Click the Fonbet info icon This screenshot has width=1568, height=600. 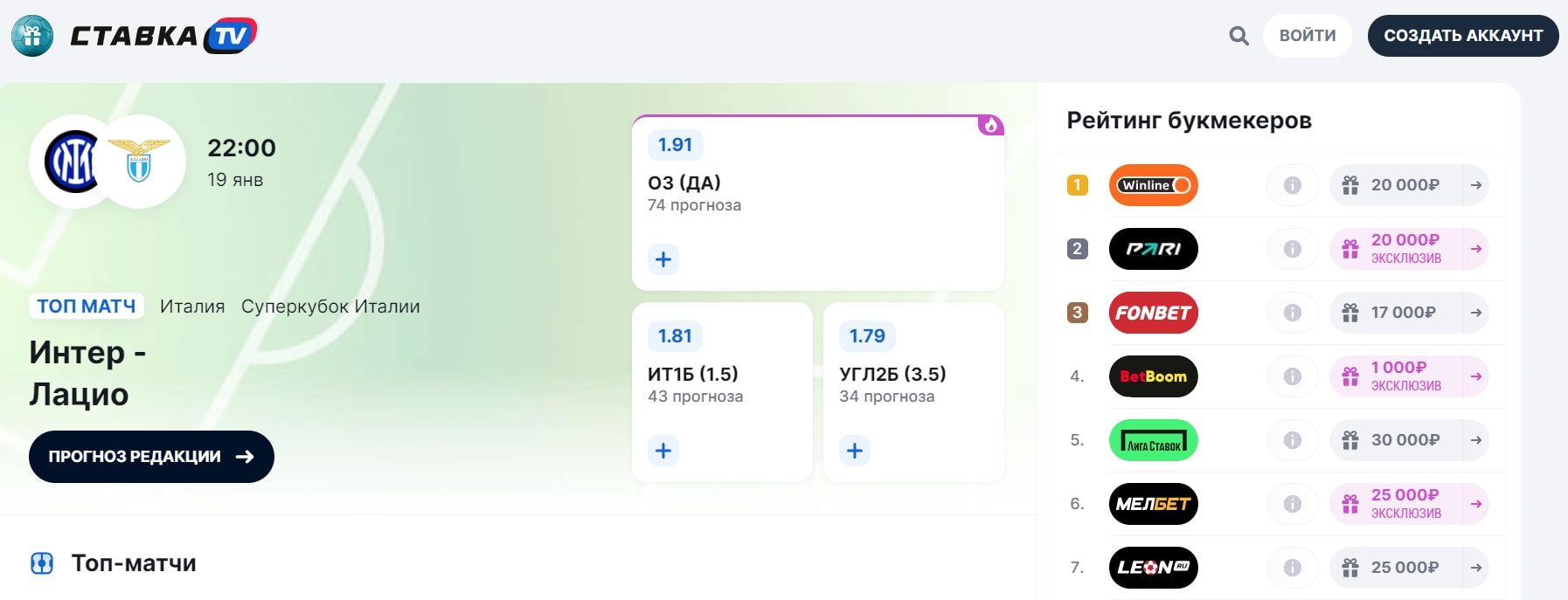[x=1292, y=313]
